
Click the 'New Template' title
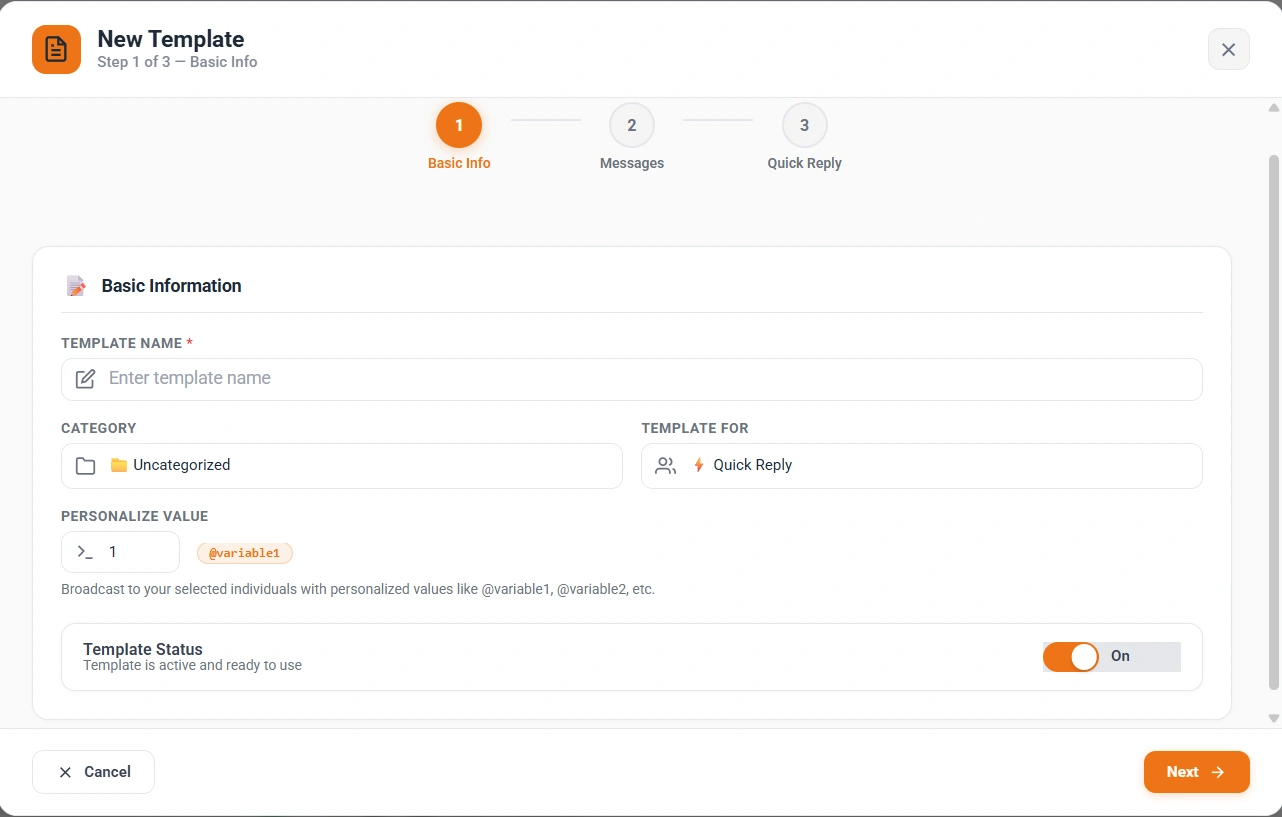pos(171,39)
